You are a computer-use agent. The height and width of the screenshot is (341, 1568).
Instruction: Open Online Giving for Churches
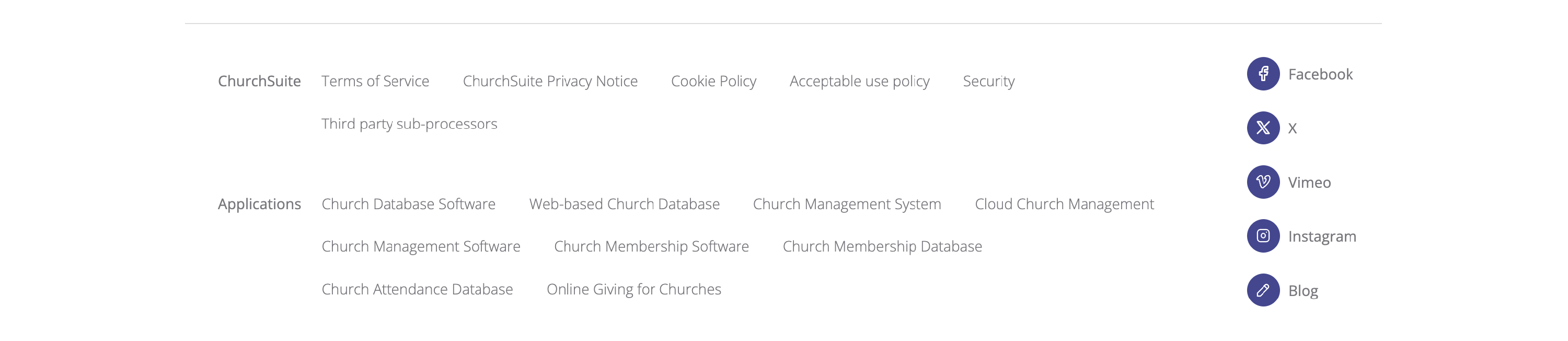click(x=633, y=290)
